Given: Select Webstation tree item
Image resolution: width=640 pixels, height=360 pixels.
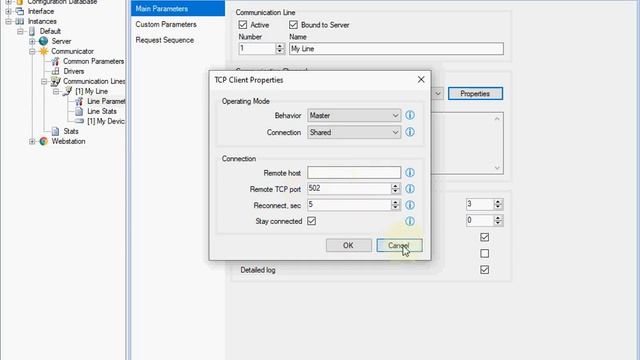Looking at the screenshot, I should [68, 141].
